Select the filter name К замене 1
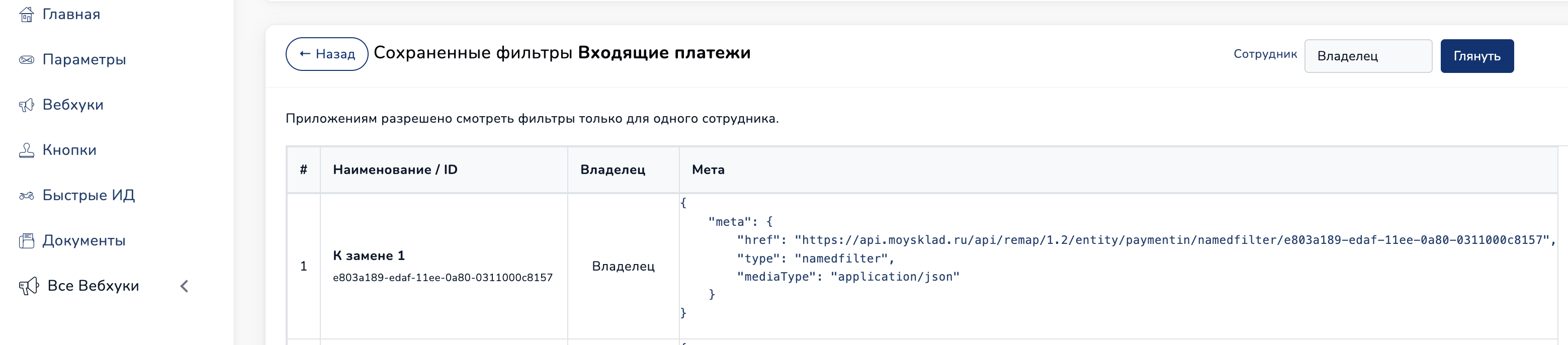This screenshot has width=1568, height=345. pyautogui.click(x=368, y=255)
